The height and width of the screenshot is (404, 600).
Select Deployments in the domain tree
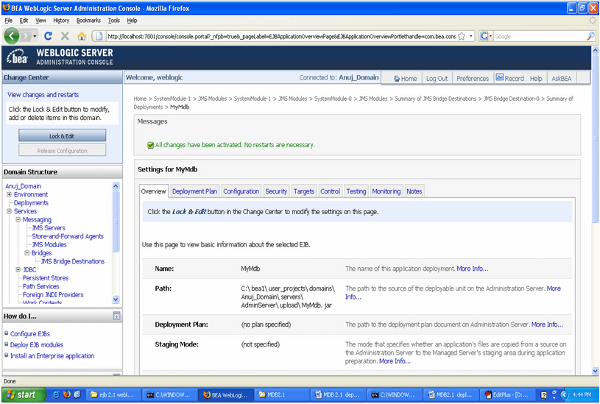coord(31,203)
